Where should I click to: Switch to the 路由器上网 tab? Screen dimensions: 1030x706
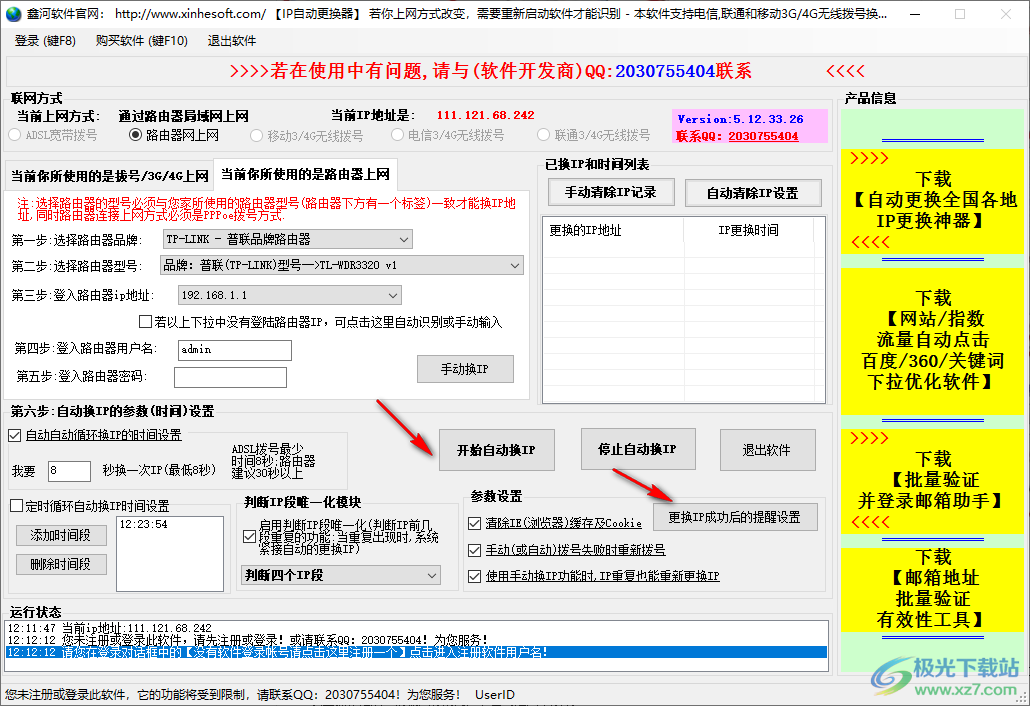click(305, 174)
